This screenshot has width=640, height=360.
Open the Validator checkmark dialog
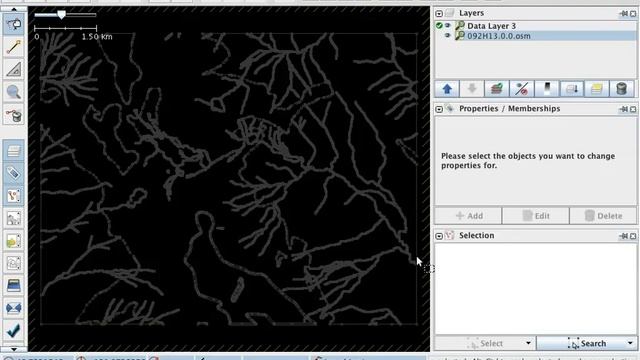(14, 330)
